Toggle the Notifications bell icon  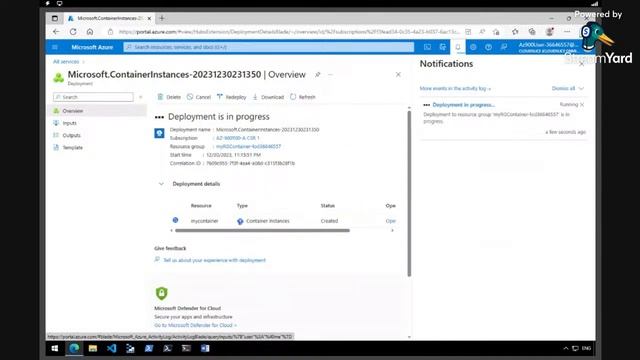[458, 47]
